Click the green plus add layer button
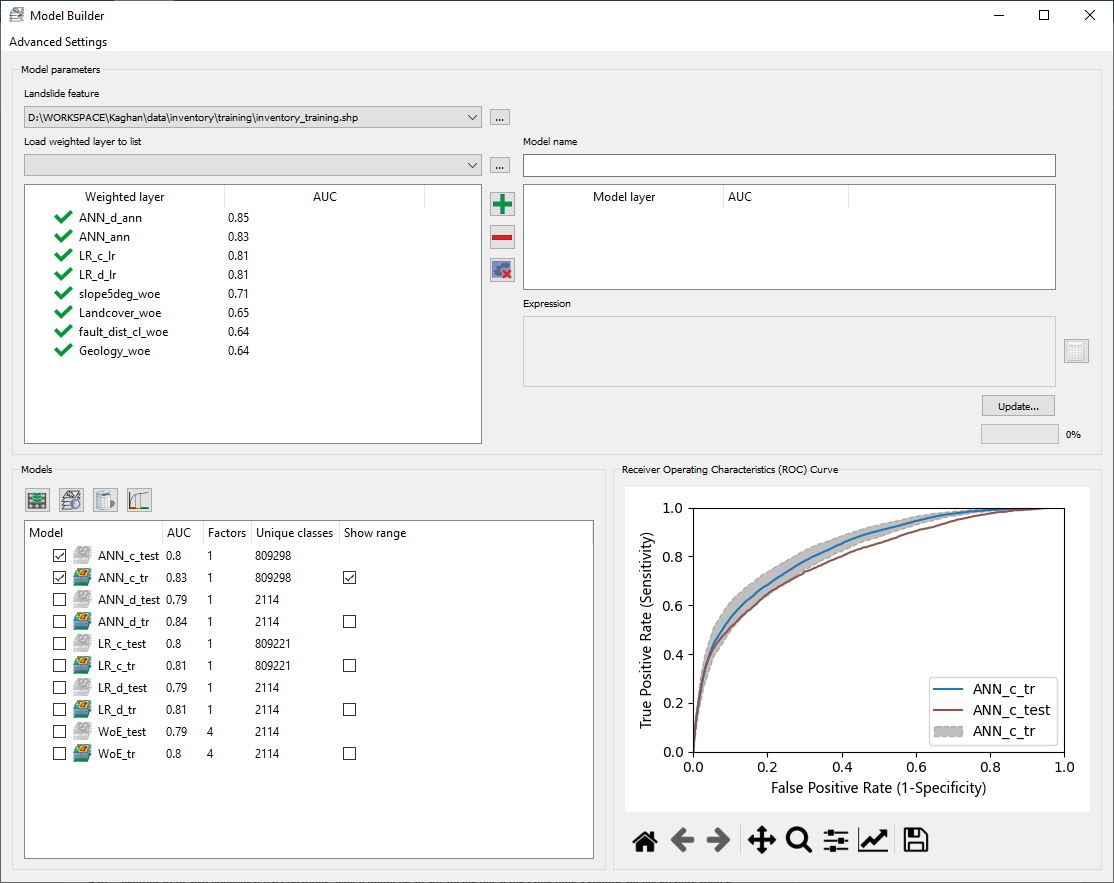The height and width of the screenshot is (883, 1114). pos(502,204)
